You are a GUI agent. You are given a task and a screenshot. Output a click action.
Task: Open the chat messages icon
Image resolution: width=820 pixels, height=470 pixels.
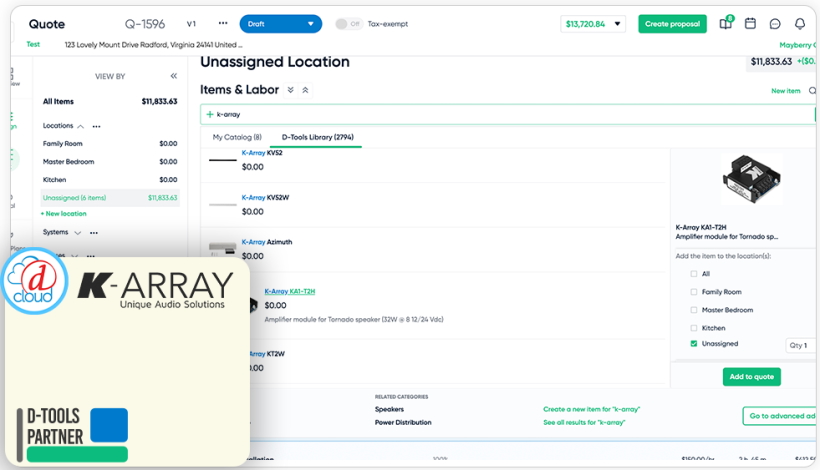pyautogui.click(x=775, y=24)
